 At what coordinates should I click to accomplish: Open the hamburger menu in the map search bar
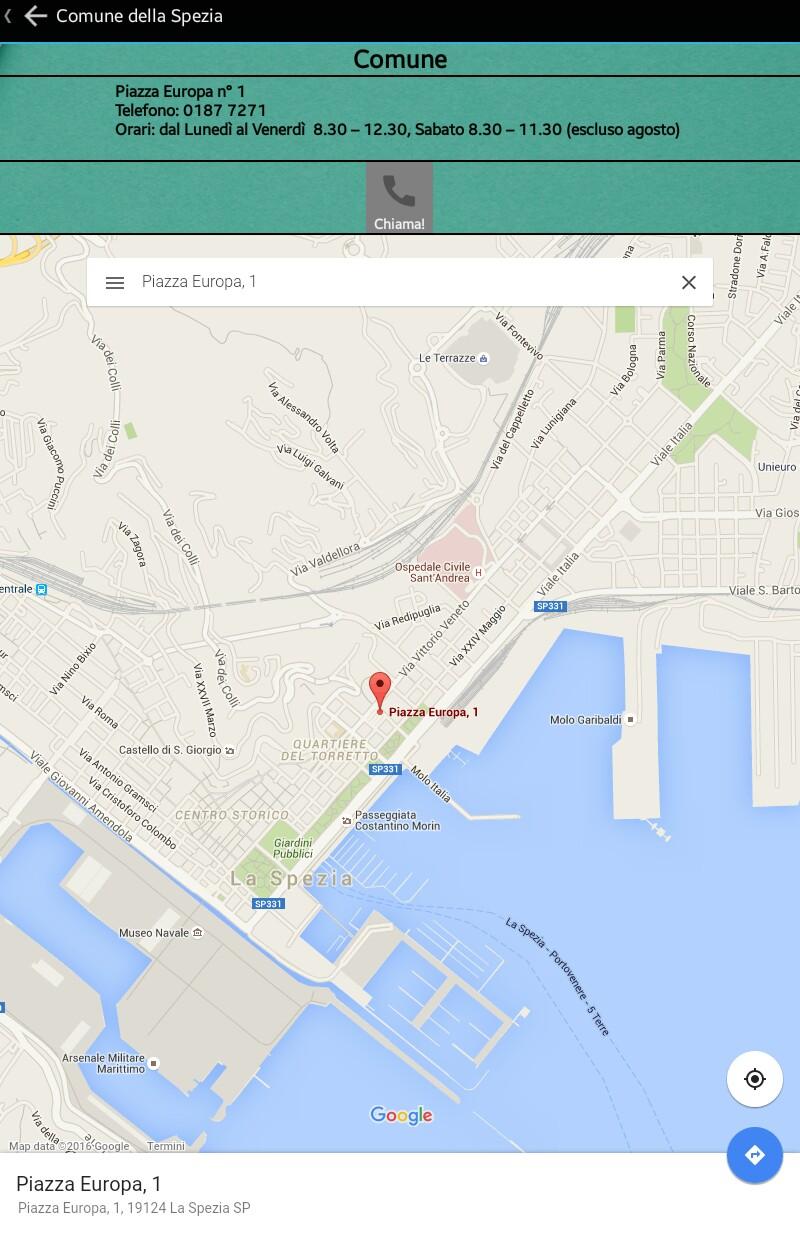tap(115, 283)
